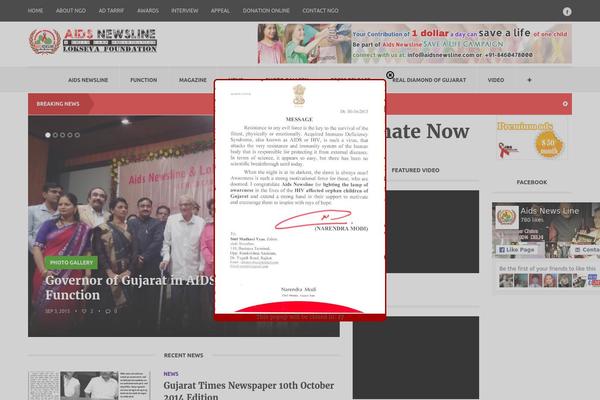Select the first slider dot
Image resolution: width=600 pixels, height=400 pixels.
48,135
